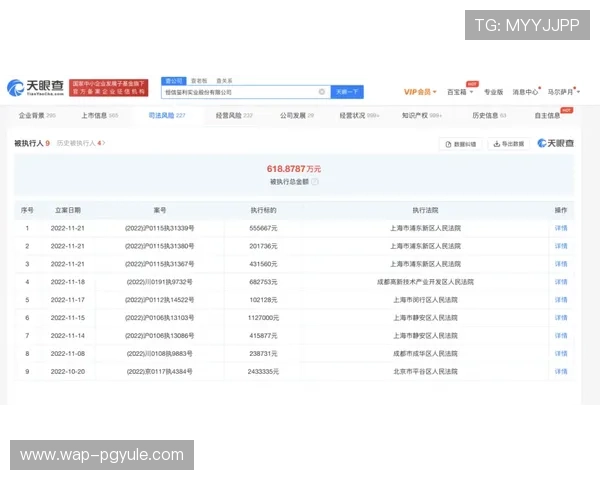Click the Tianyancha logo

pyautogui.click(x=35, y=88)
